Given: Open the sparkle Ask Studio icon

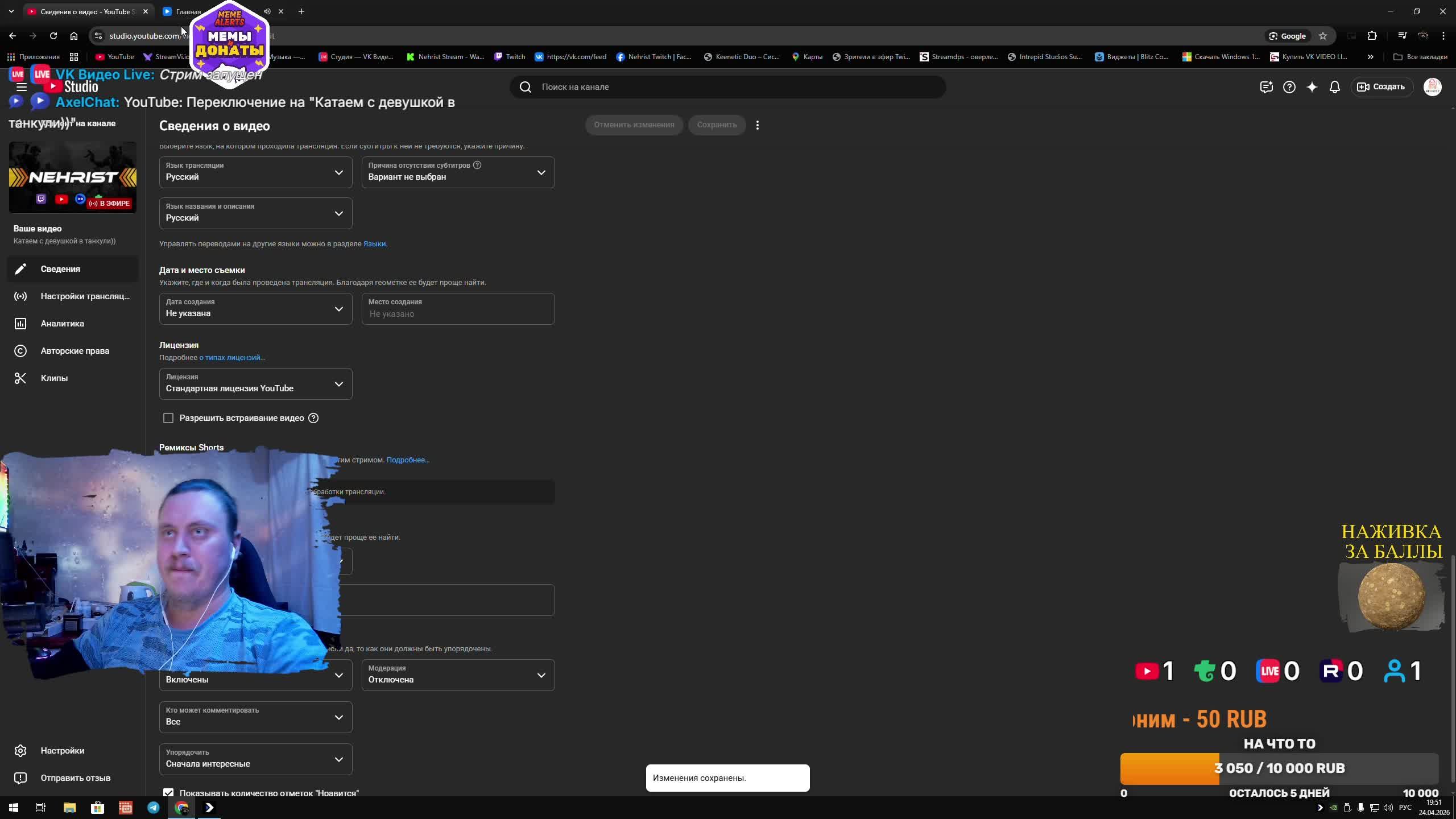Looking at the screenshot, I should [x=1312, y=87].
